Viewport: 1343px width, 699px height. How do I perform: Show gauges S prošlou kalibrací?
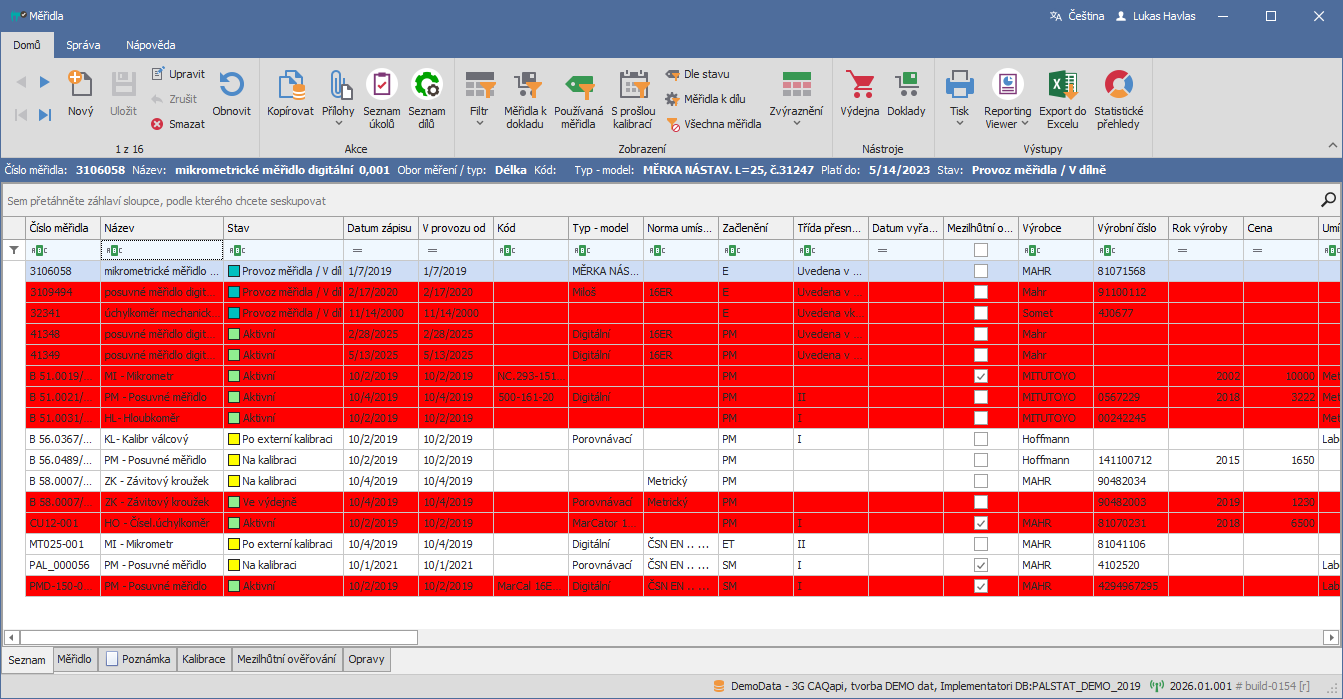[633, 99]
